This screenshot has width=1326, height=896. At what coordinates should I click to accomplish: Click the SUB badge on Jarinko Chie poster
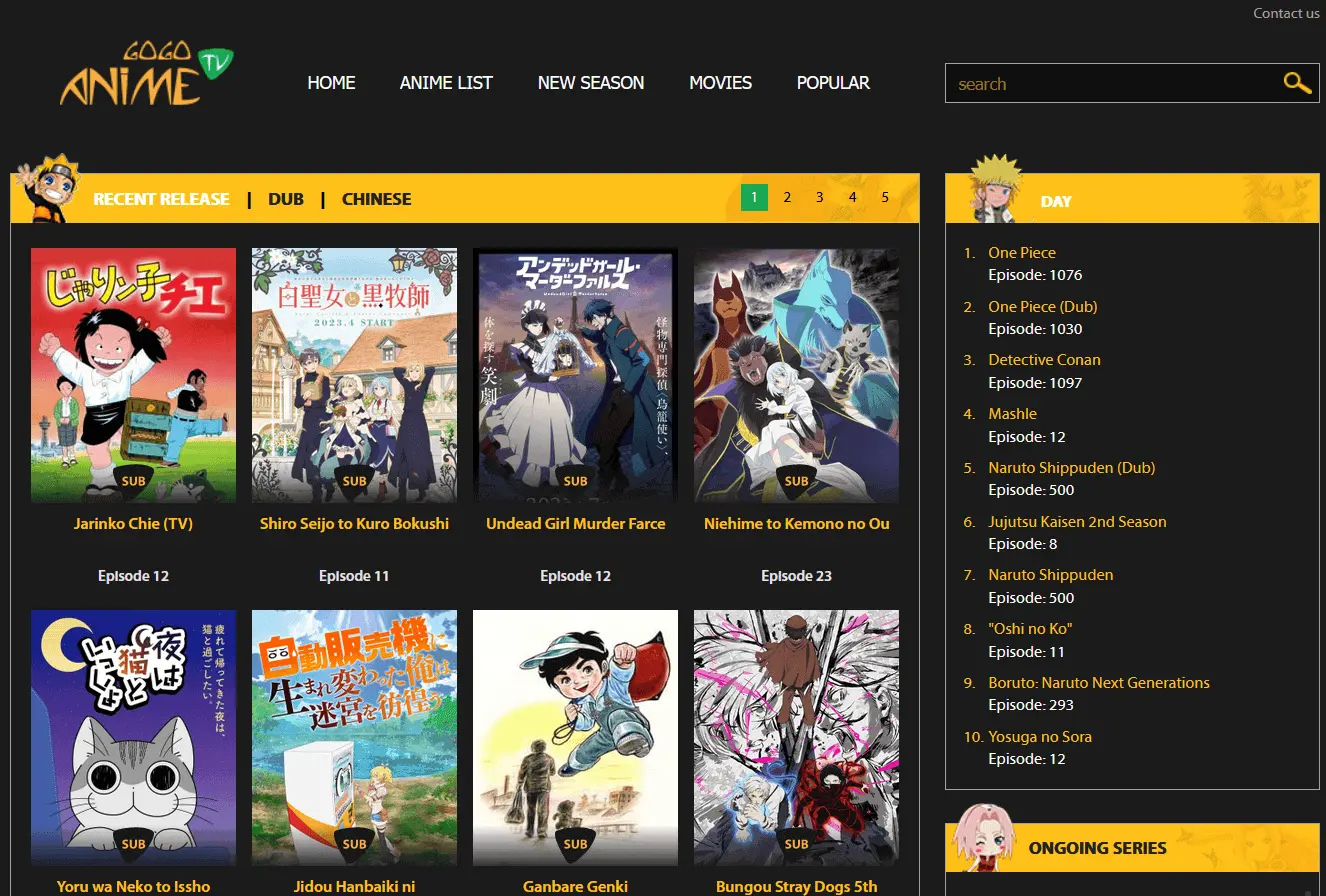coord(133,480)
